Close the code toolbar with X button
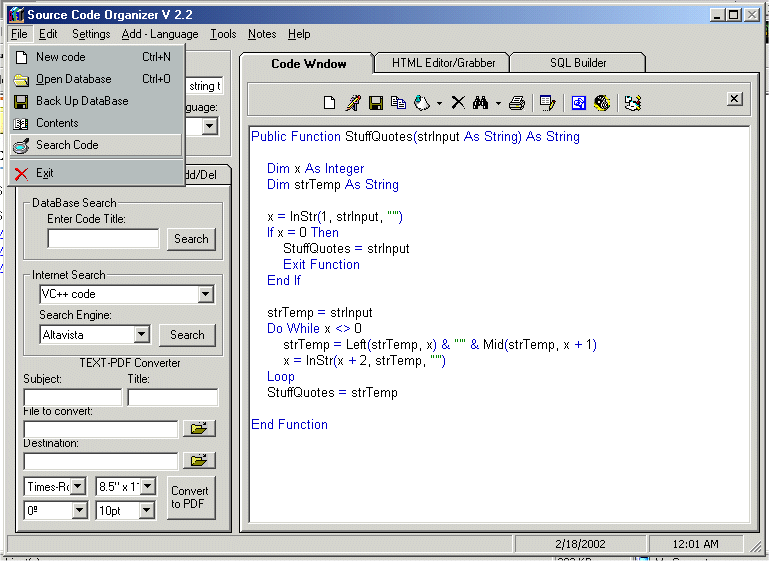 coord(734,99)
